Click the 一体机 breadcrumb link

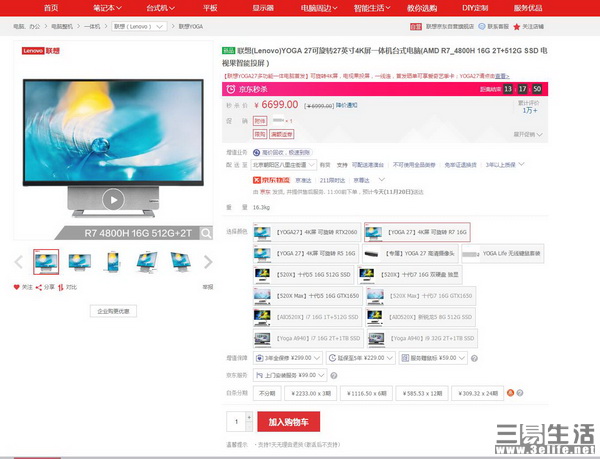[x=92, y=26]
